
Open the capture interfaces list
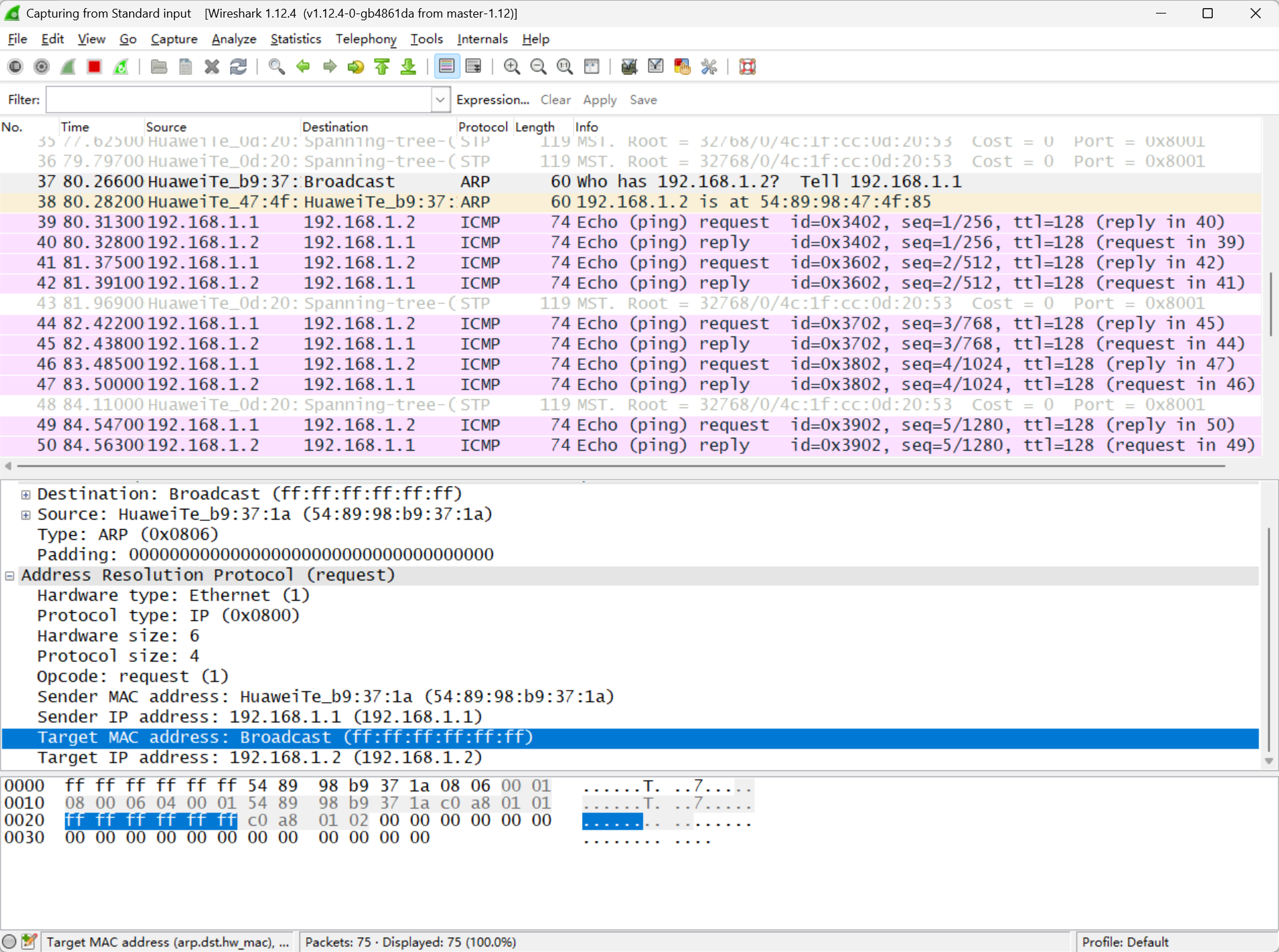[x=15, y=66]
